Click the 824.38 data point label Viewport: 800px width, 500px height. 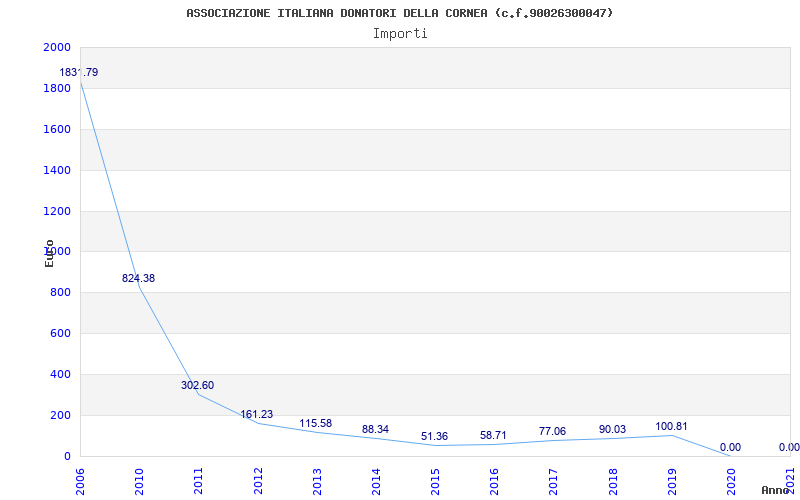tap(138, 278)
